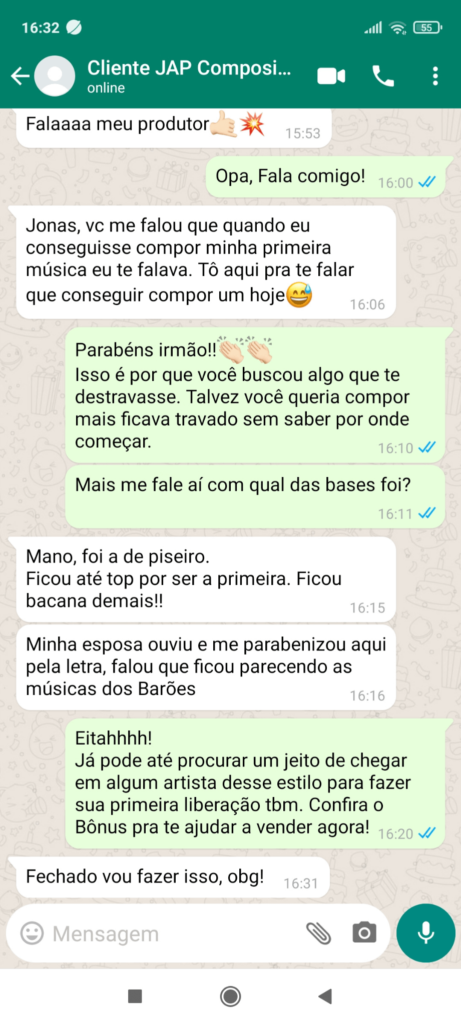Open the three-dot more options menu
The image size is (461, 1024).
click(436, 76)
